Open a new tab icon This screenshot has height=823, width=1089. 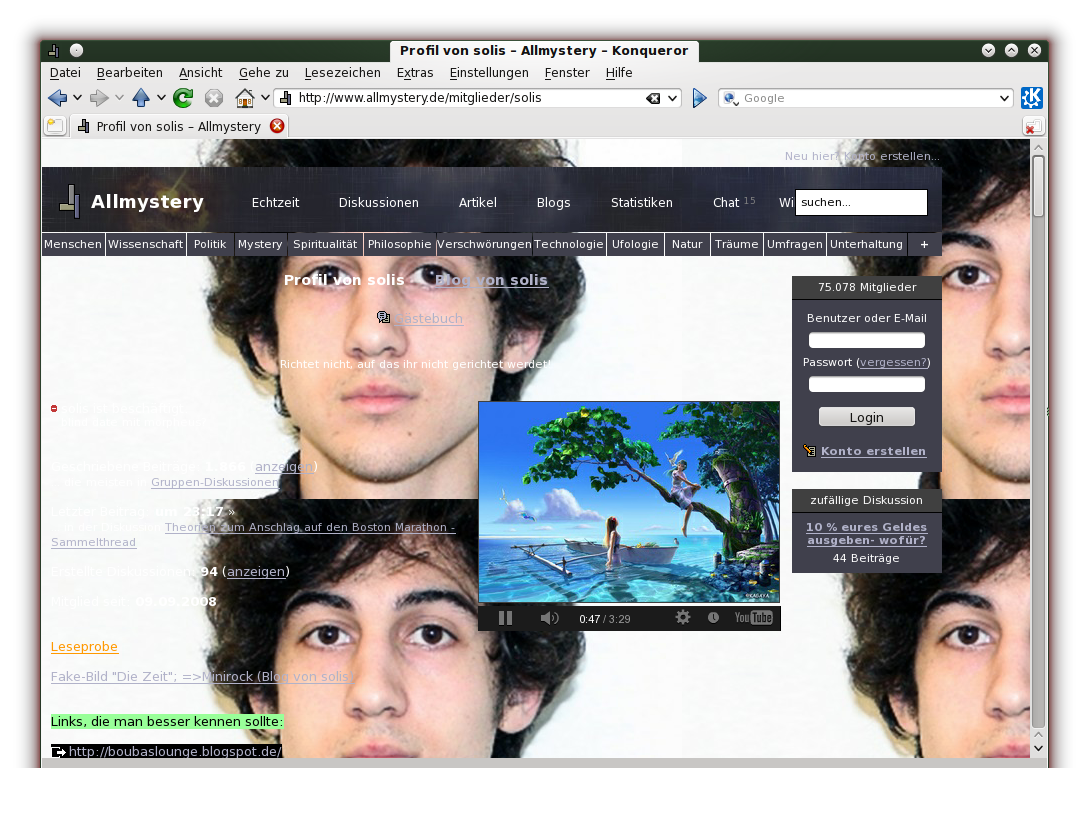click(x=56, y=126)
